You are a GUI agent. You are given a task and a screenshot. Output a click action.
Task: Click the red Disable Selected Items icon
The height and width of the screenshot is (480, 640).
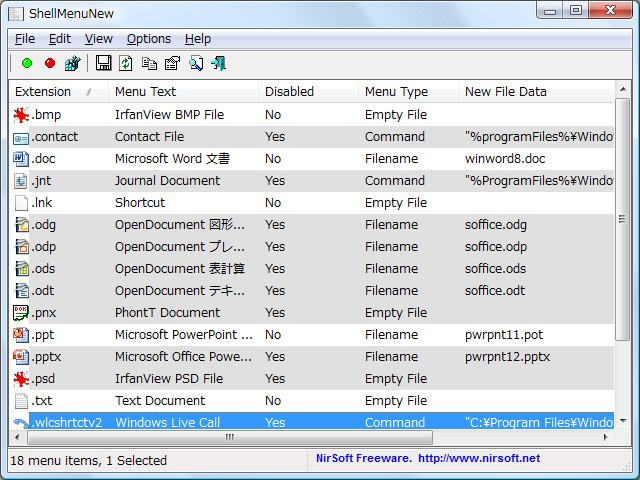coord(50,63)
